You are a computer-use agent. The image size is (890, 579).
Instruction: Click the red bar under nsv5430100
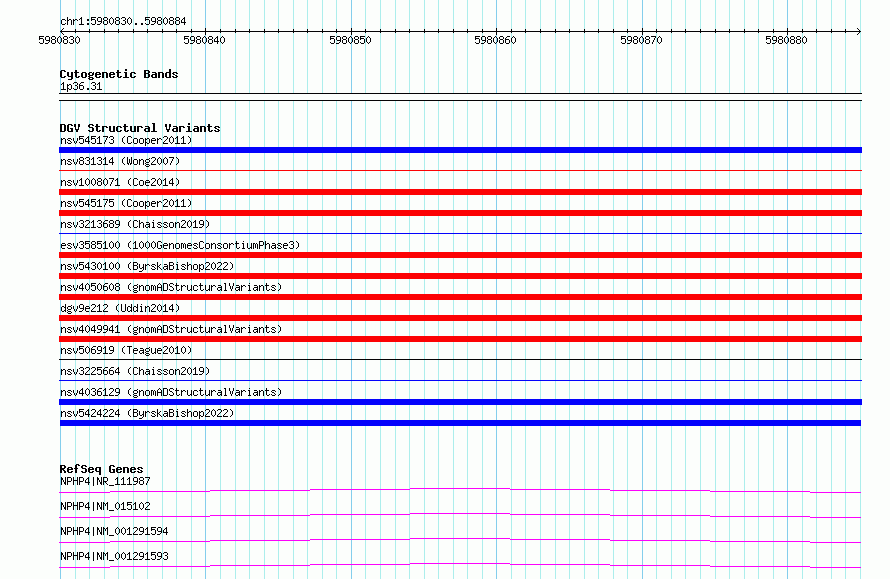pyautogui.click(x=460, y=276)
